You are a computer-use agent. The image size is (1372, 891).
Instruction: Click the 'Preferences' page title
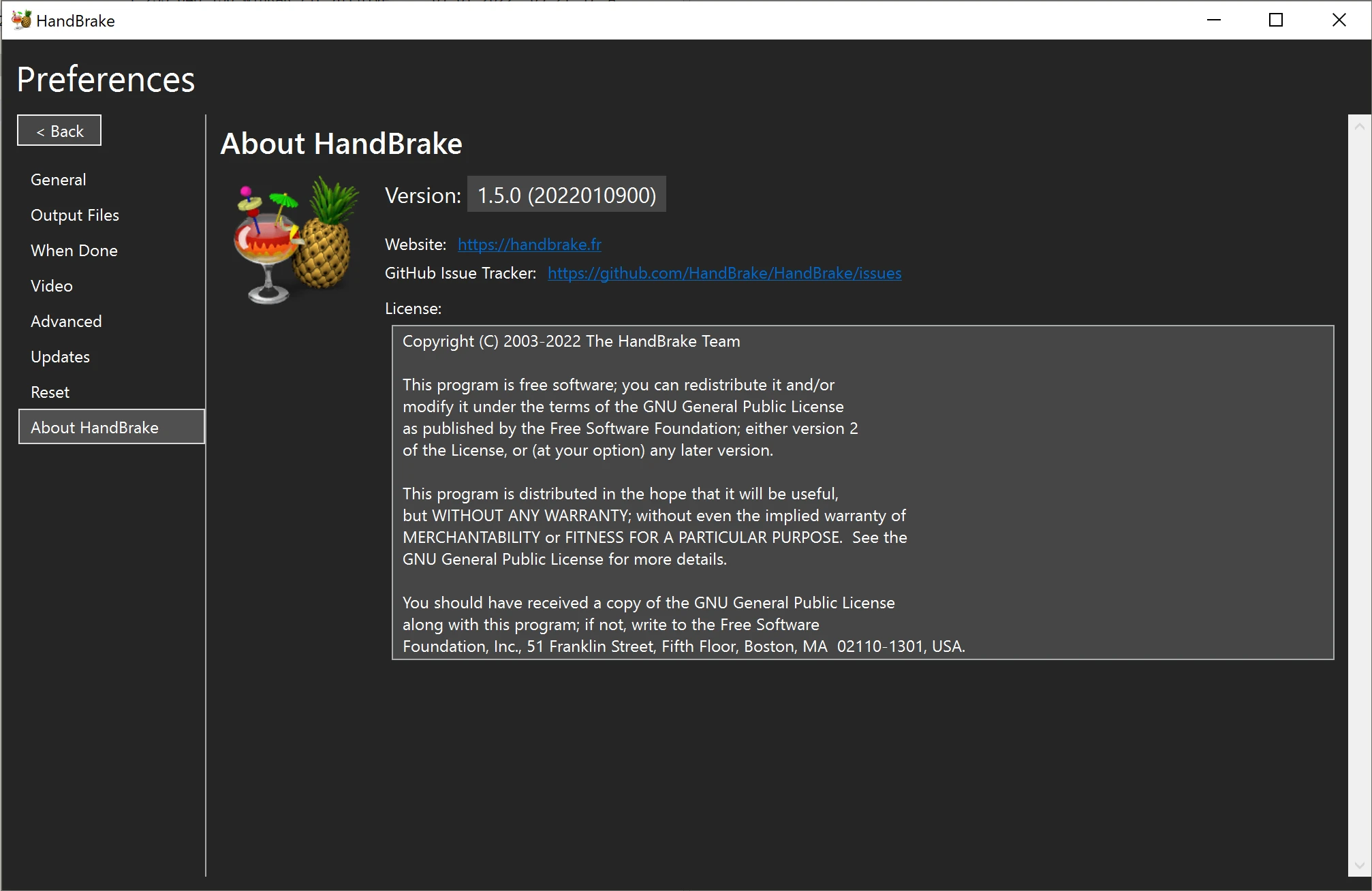(106, 80)
